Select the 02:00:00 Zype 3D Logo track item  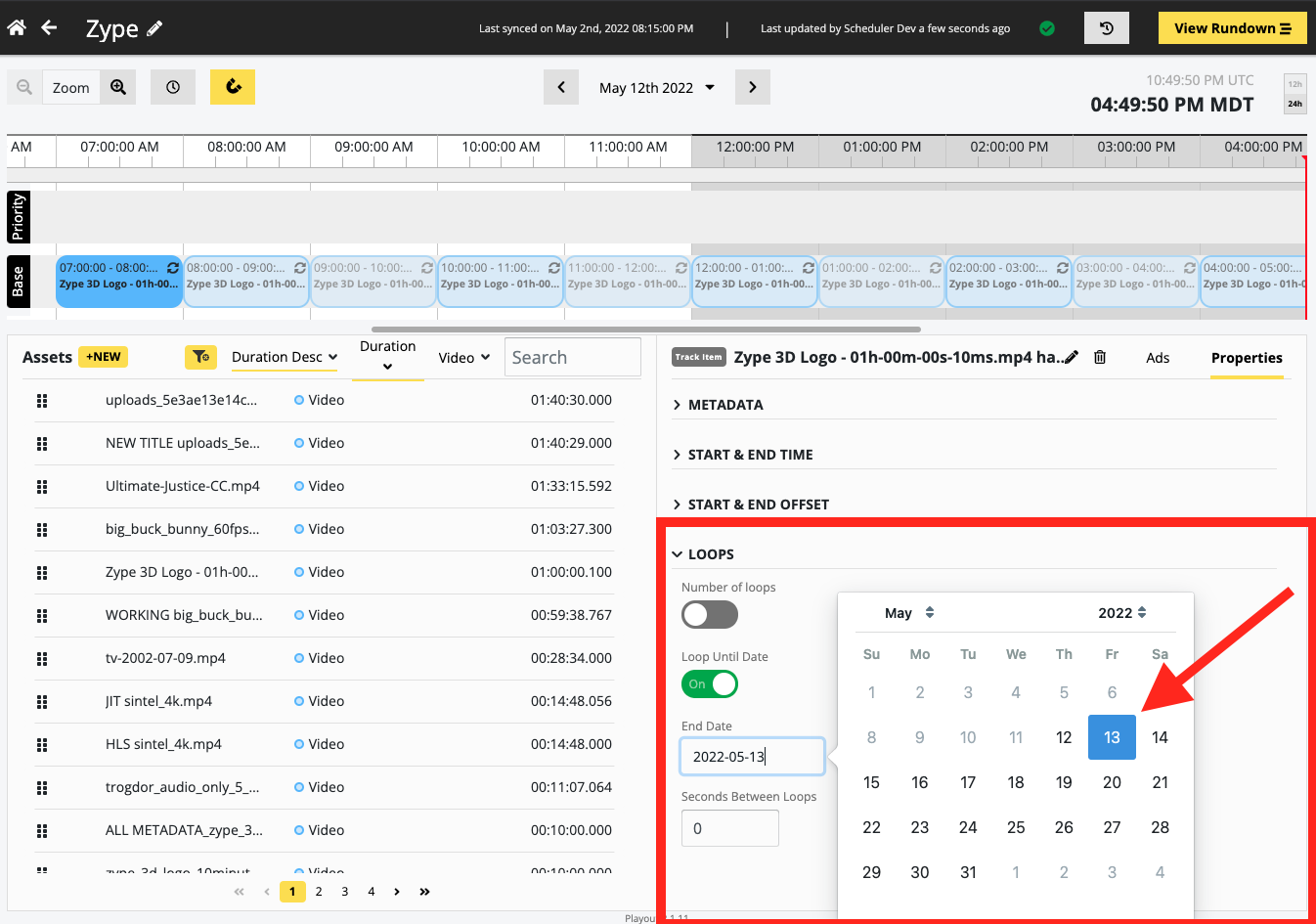coord(1008,282)
